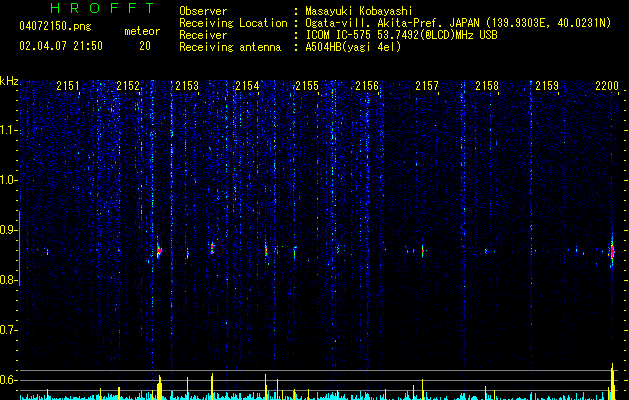Viewport: 629px width, 400px height.
Task: Click the ICOM IC-575 receiver frequency text
Action: point(402,35)
